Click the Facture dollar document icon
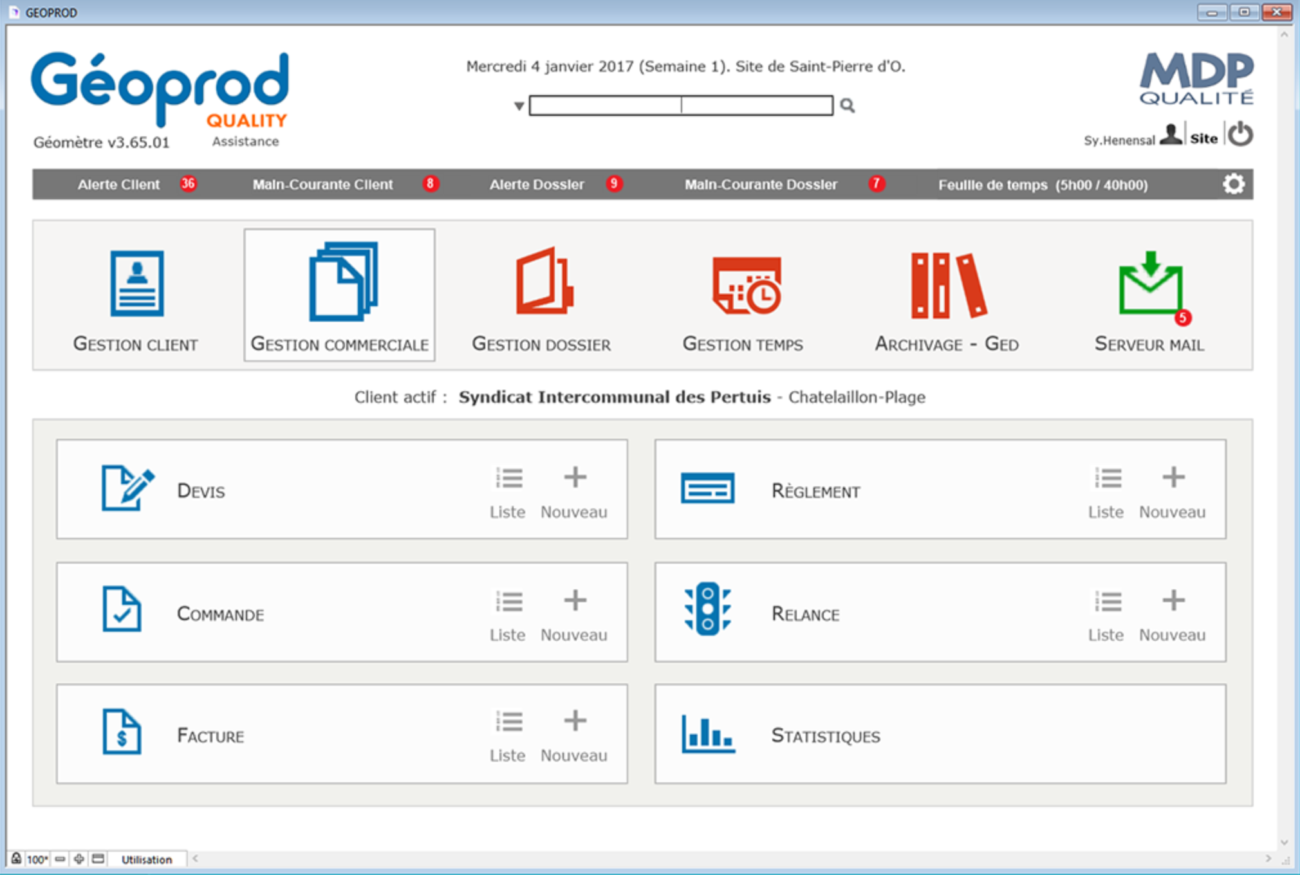This screenshot has height=875, width=1300. 122,731
